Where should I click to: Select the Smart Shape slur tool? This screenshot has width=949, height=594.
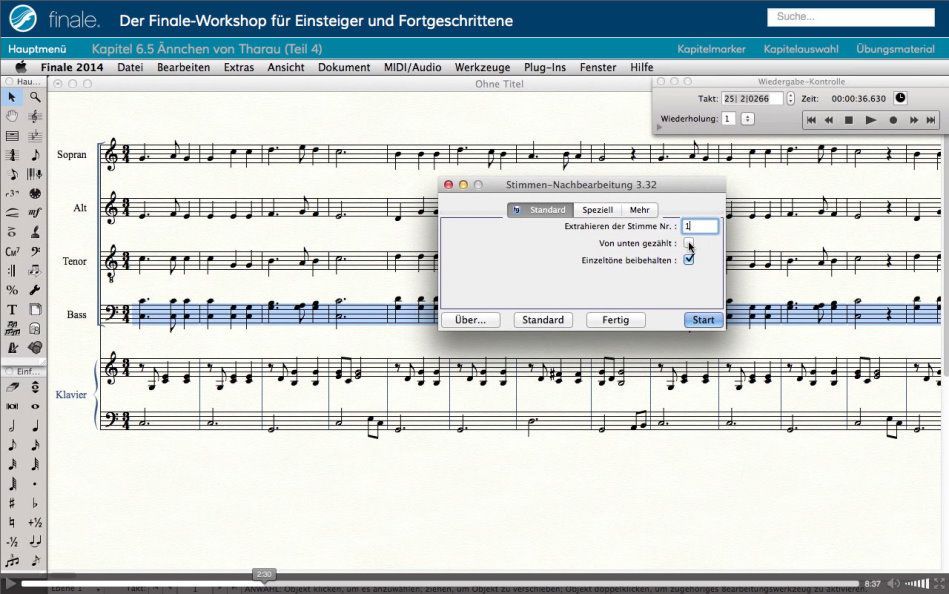tap(12, 213)
